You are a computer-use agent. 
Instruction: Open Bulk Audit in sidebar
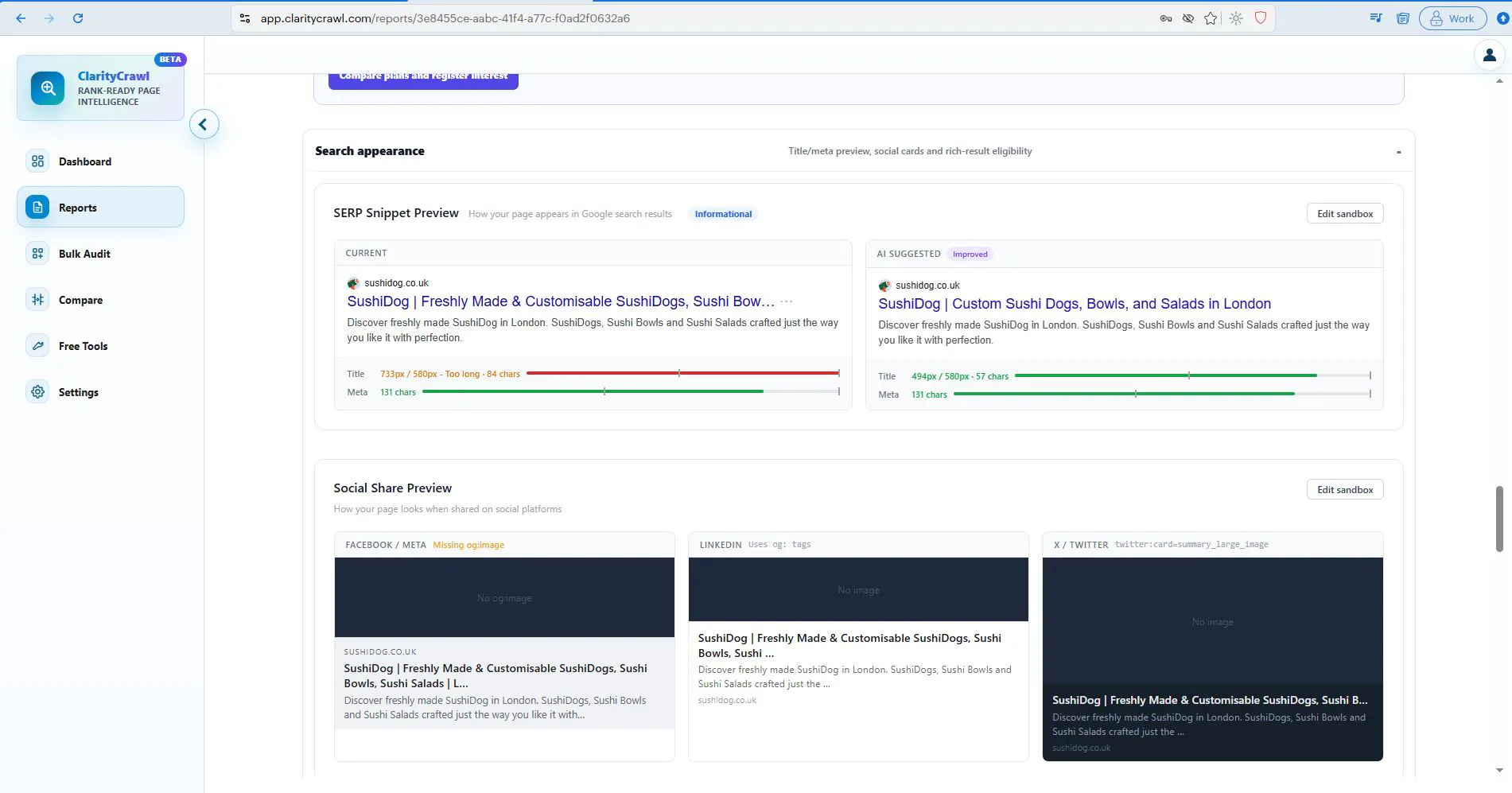(x=100, y=254)
